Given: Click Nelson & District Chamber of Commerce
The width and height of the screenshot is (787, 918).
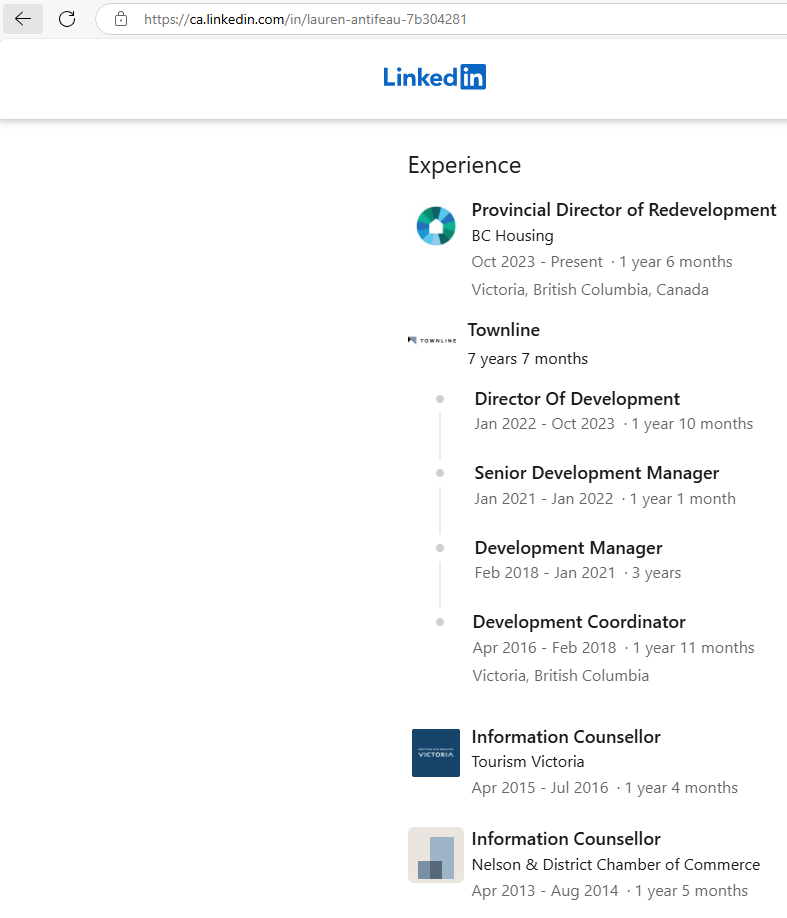Looking at the screenshot, I should [615, 865].
